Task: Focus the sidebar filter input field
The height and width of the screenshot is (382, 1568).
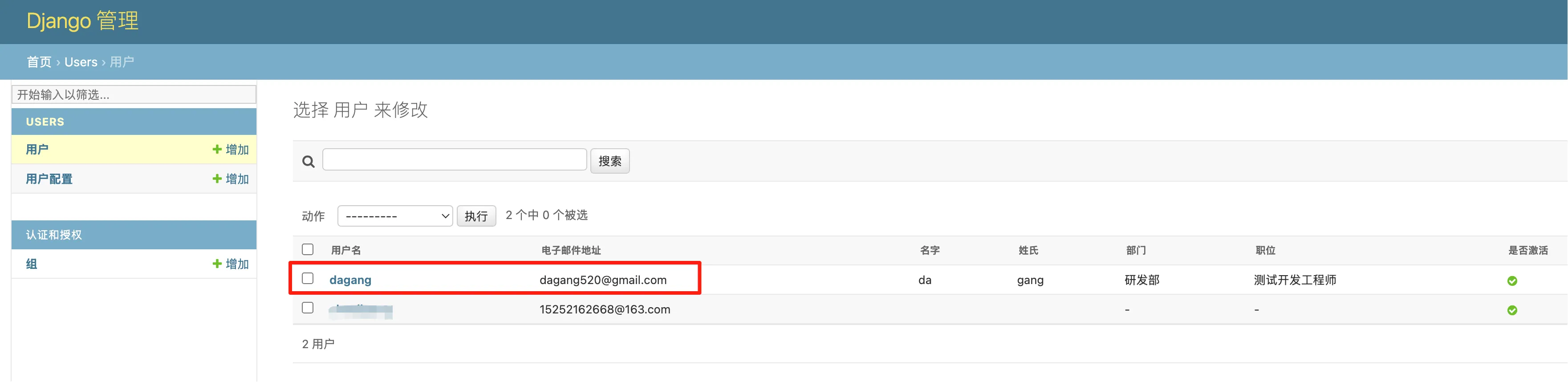Action: click(x=133, y=94)
